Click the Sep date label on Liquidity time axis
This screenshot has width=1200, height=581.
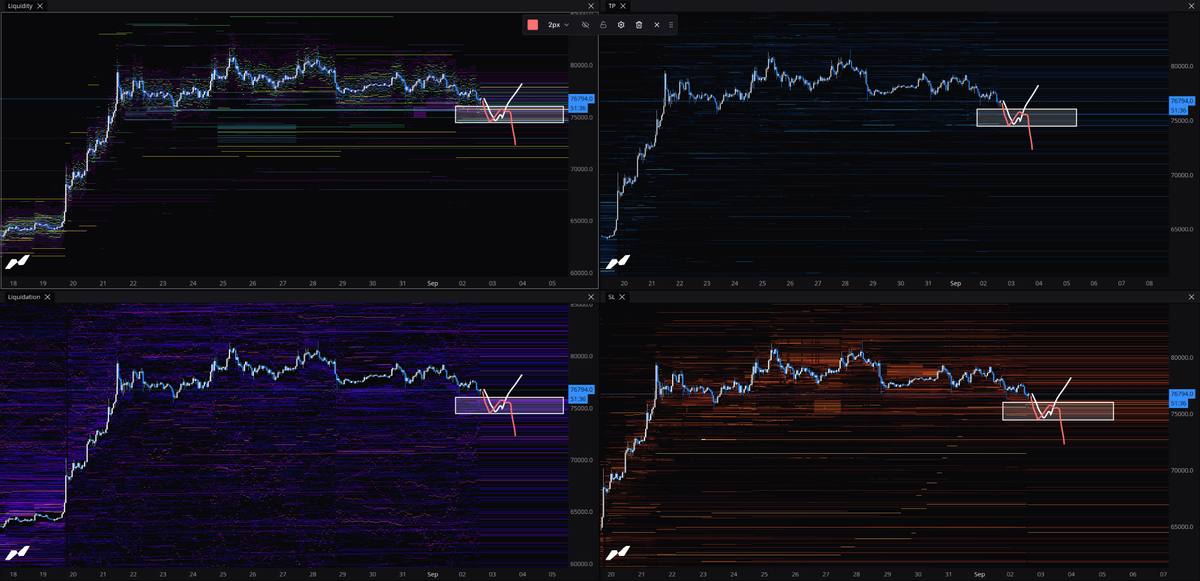click(x=433, y=284)
